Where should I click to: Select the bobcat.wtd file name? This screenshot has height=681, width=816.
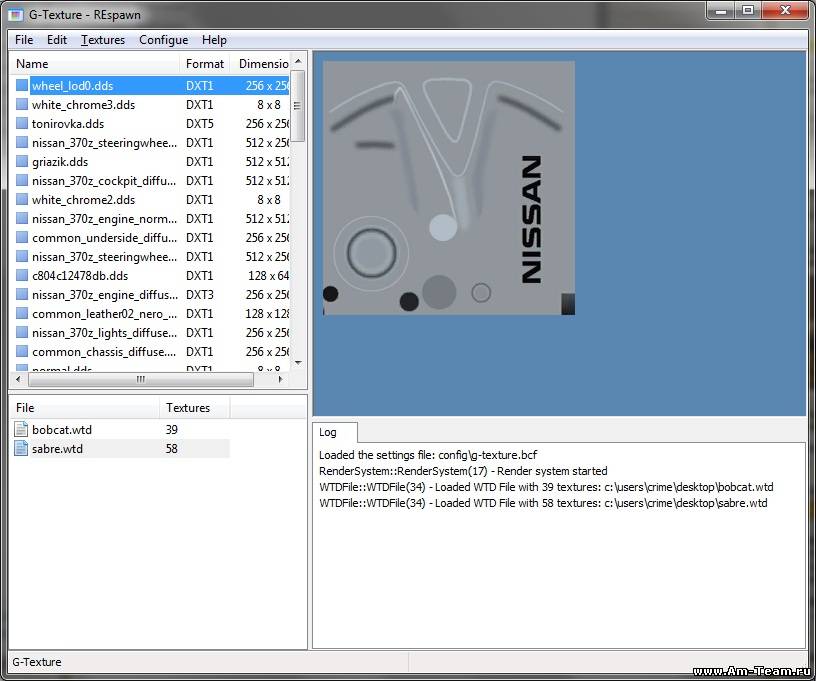point(61,429)
